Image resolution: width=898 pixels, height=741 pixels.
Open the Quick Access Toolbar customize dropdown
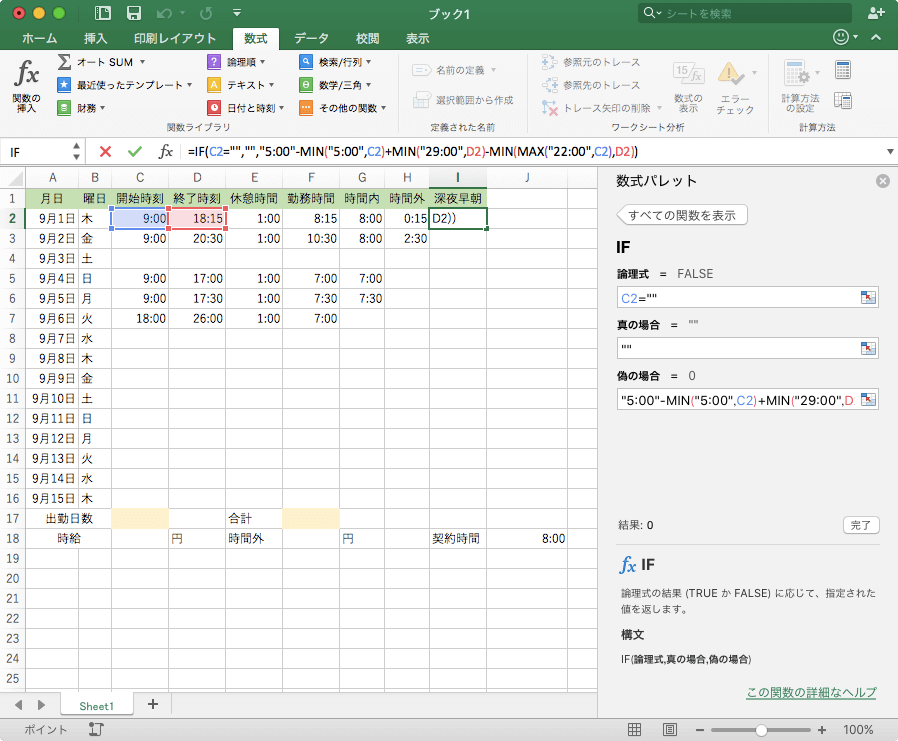[237, 13]
